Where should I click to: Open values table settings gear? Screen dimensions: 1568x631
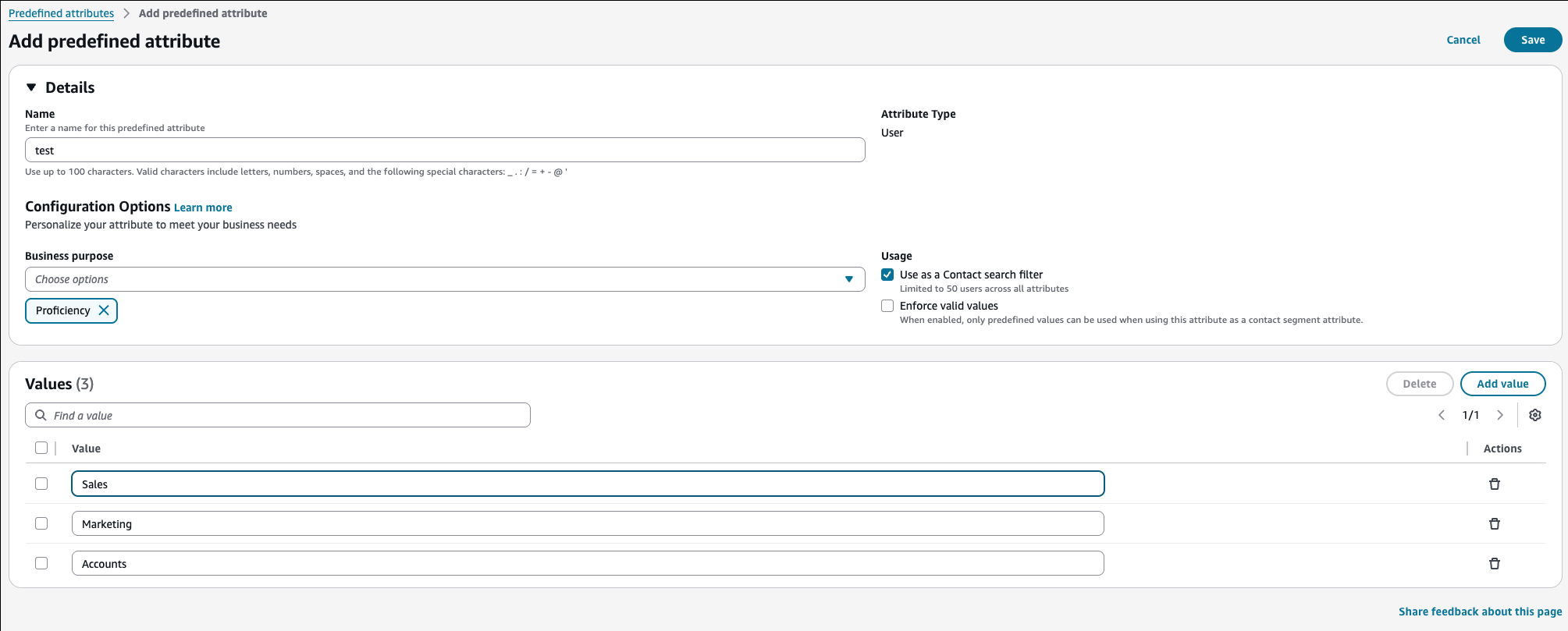[1534, 415]
